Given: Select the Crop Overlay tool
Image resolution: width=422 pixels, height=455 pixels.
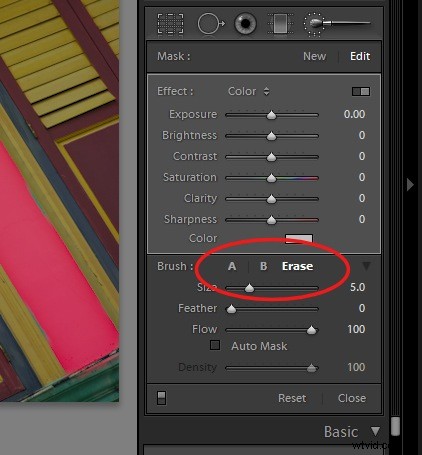Looking at the screenshot, I should [170, 24].
